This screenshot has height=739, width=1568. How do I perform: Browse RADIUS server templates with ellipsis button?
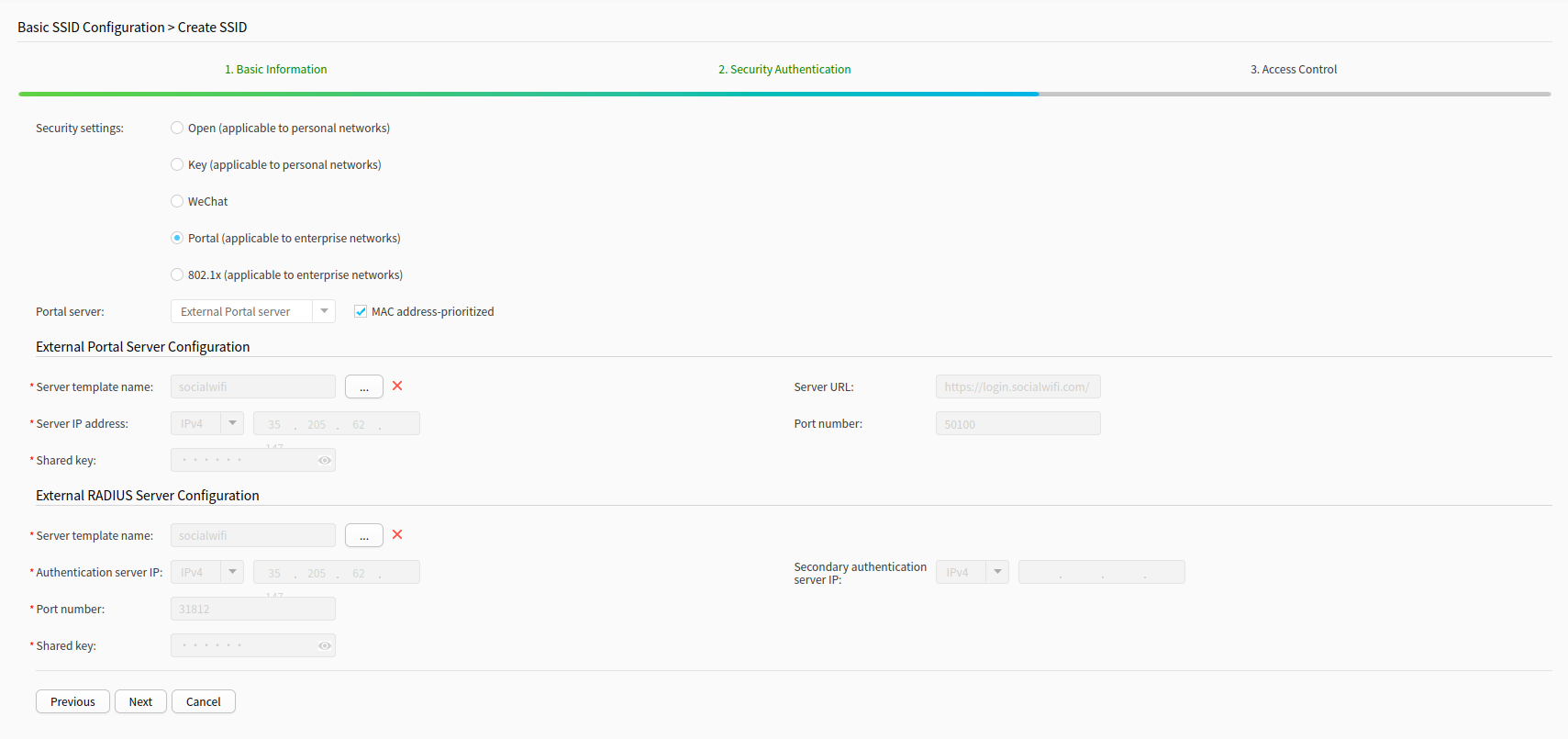pos(364,536)
